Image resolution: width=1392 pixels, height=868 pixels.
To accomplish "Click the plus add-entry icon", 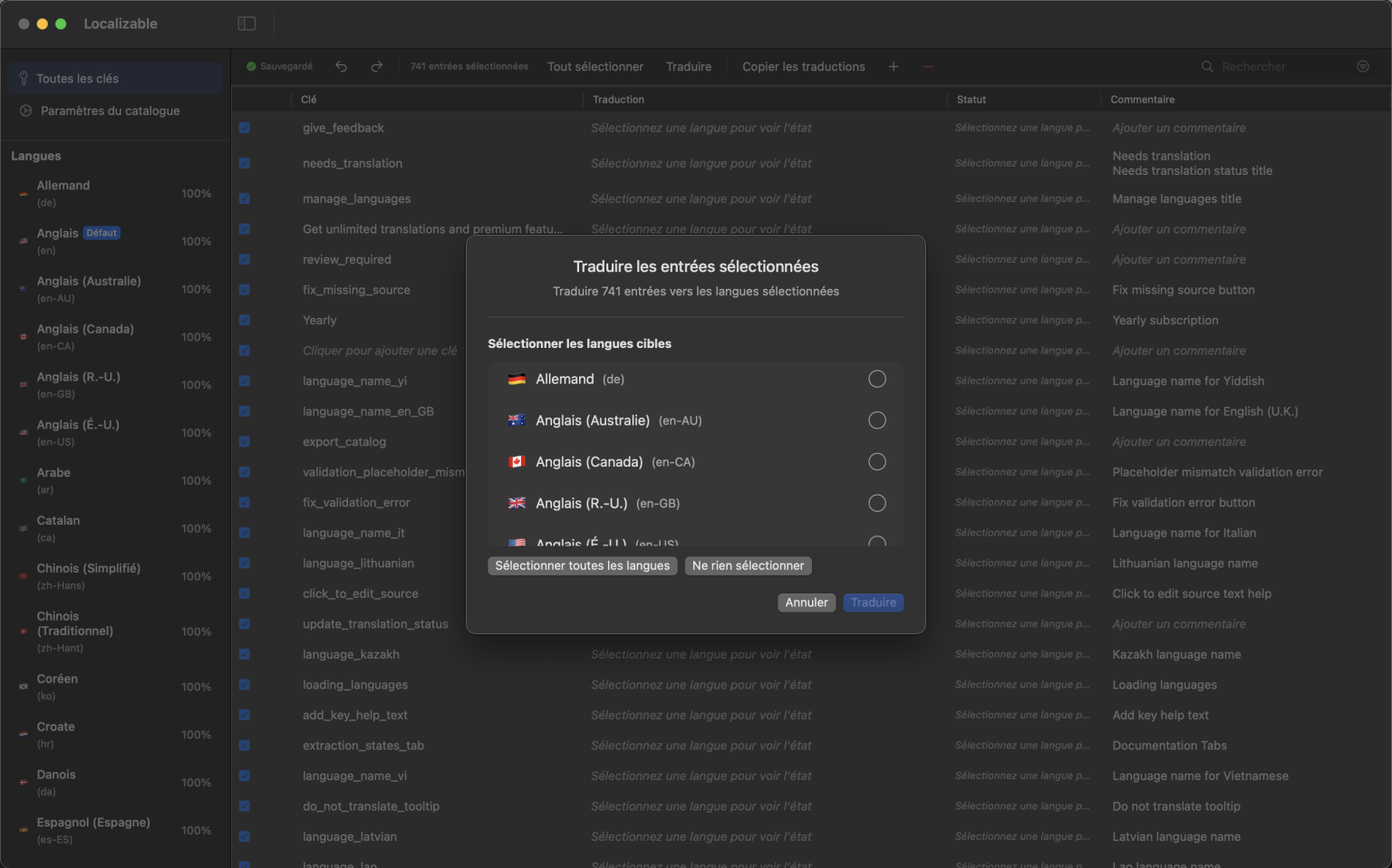I will (x=894, y=66).
